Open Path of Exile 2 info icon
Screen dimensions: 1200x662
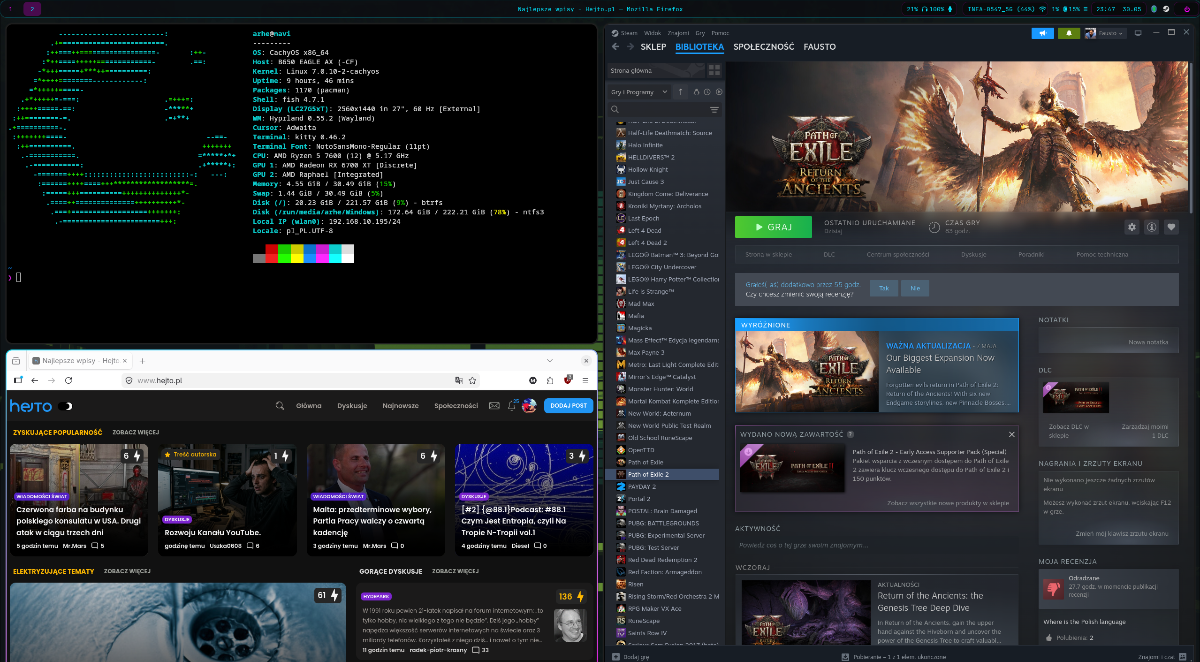click(x=1152, y=227)
